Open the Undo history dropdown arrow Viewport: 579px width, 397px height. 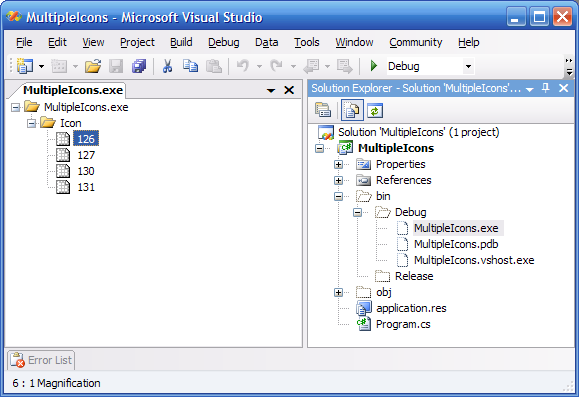point(259,66)
